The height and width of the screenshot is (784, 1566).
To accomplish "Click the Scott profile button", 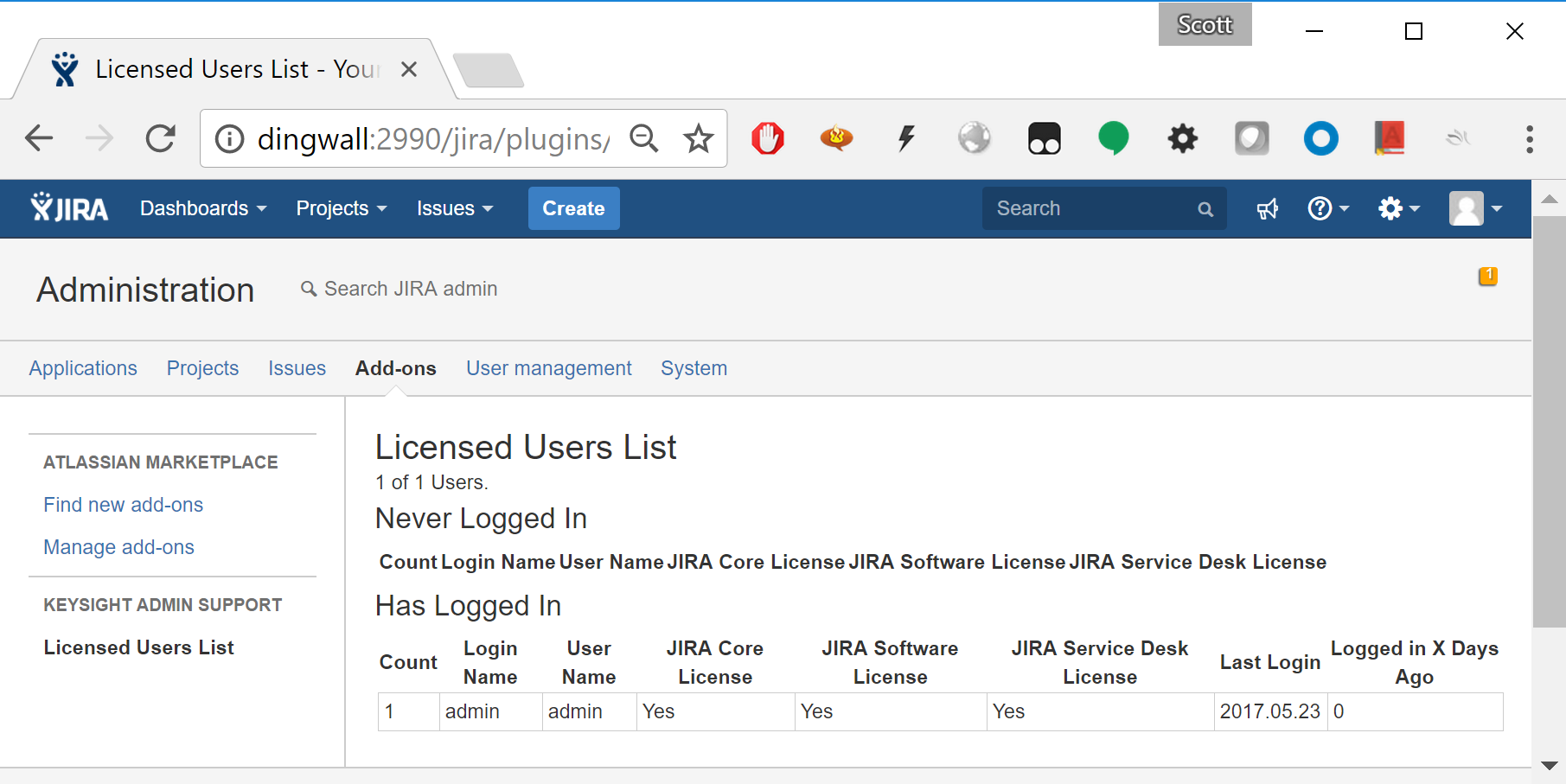I will [x=1205, y=24].
